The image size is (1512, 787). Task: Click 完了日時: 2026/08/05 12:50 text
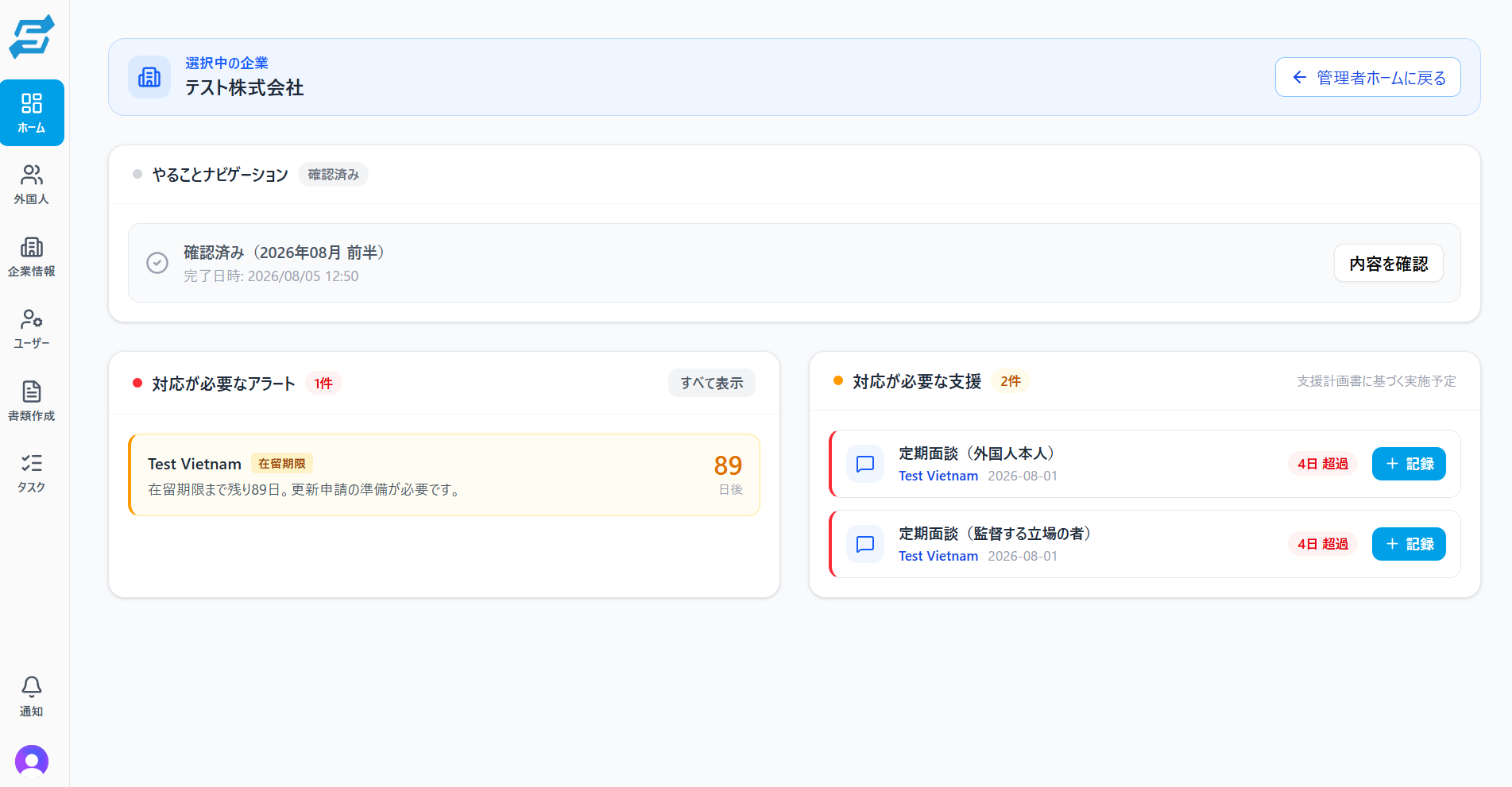pyautogui.click(x=271, y=276)
